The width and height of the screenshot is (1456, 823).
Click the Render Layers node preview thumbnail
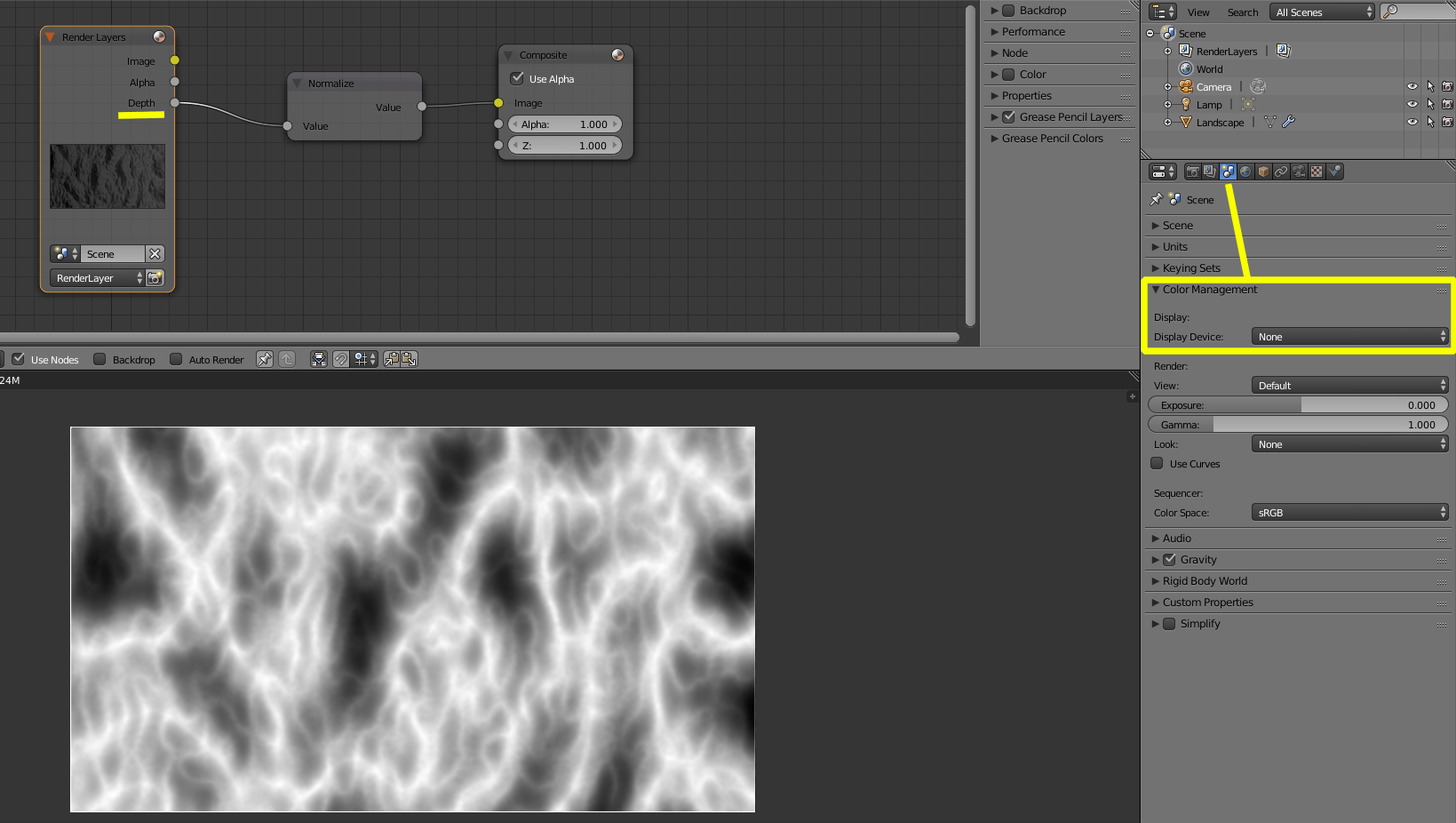point(107,176)
